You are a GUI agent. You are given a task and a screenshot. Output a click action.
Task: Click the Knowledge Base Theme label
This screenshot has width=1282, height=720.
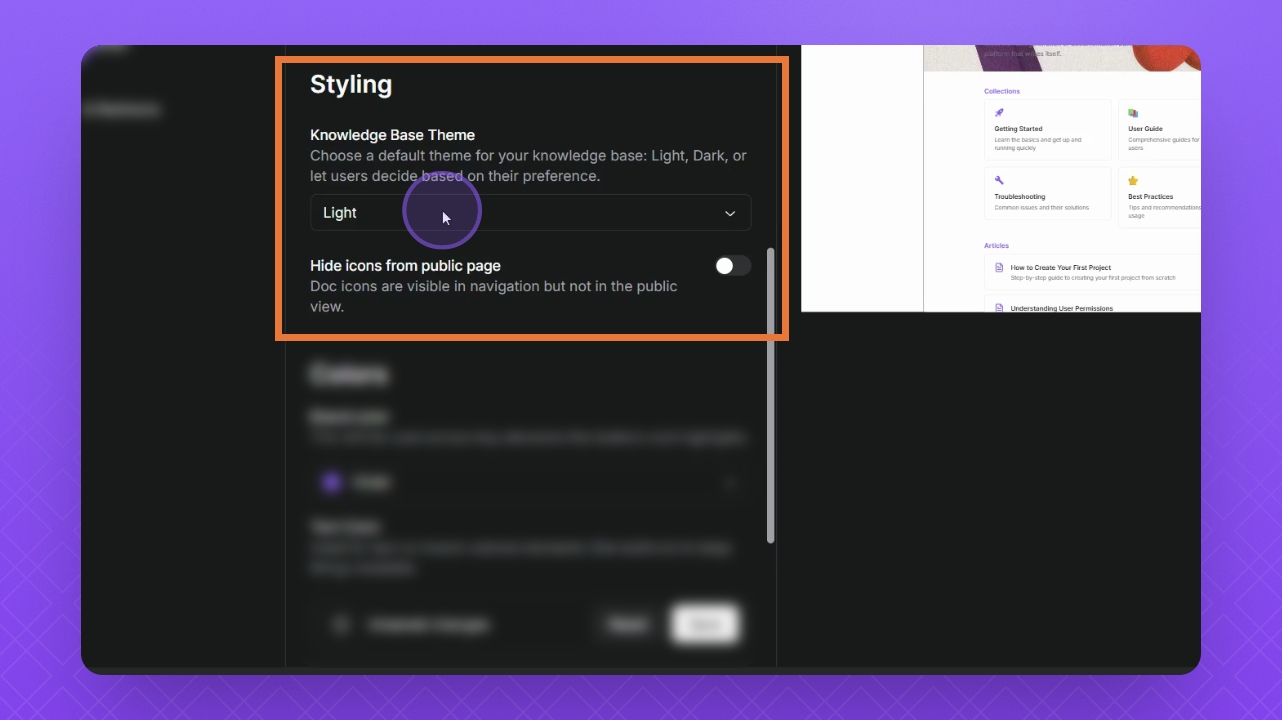tap(393, 135)
